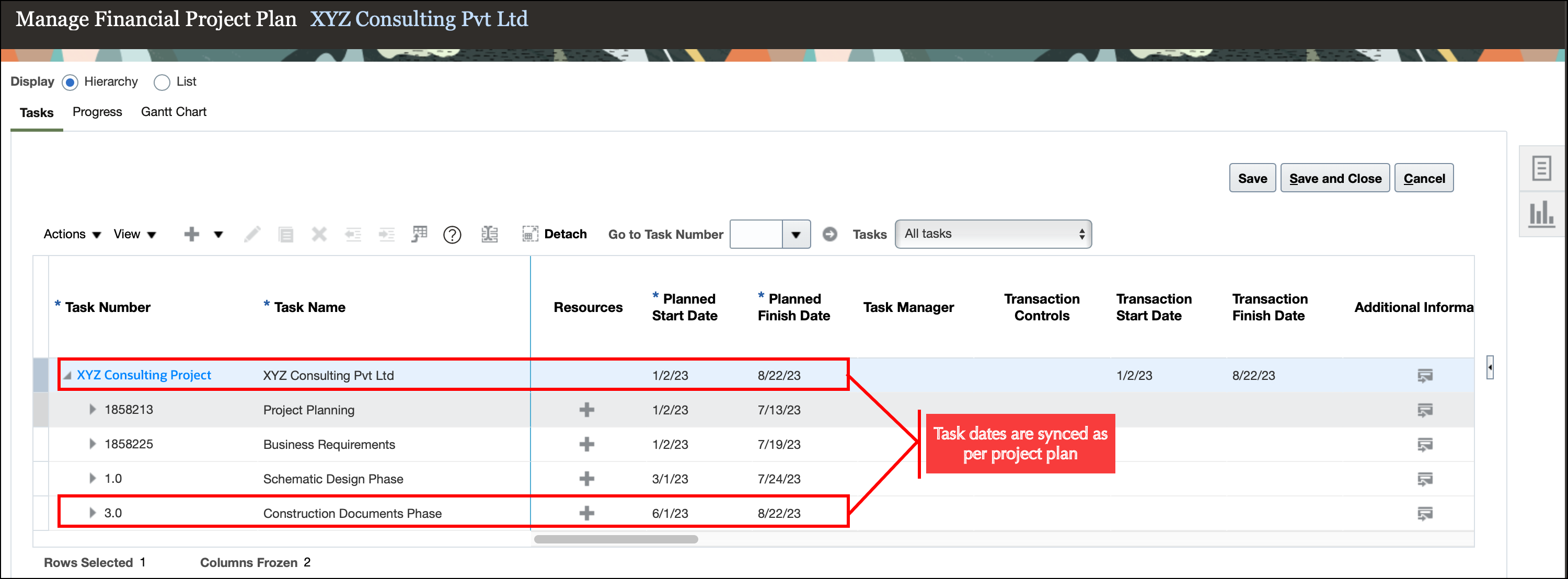The height and width of the screenshot is (579, 1568).
Task: Open the bar chart side panel icon
Action: [1541, 214]
